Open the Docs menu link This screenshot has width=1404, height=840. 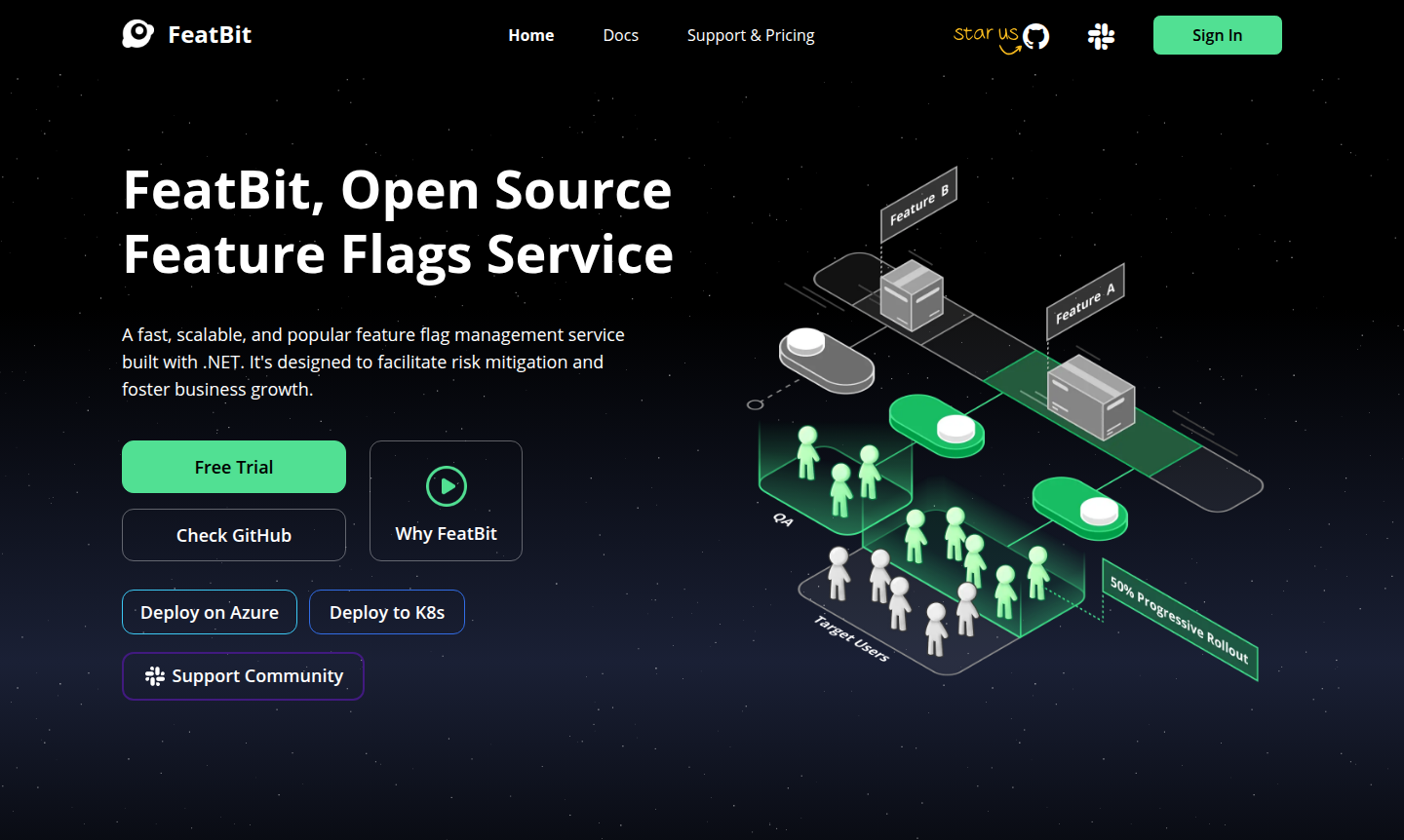pos(620,35)
